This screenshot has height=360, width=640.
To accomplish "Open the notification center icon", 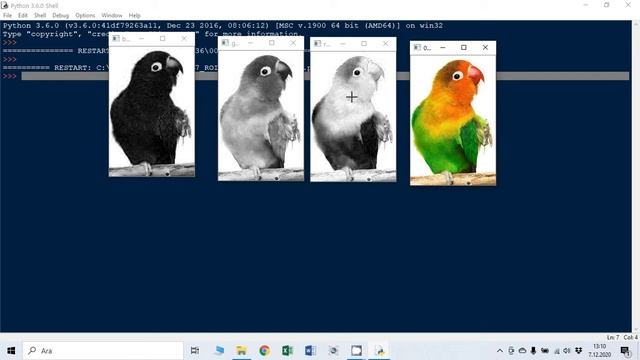I will point(625,351).
